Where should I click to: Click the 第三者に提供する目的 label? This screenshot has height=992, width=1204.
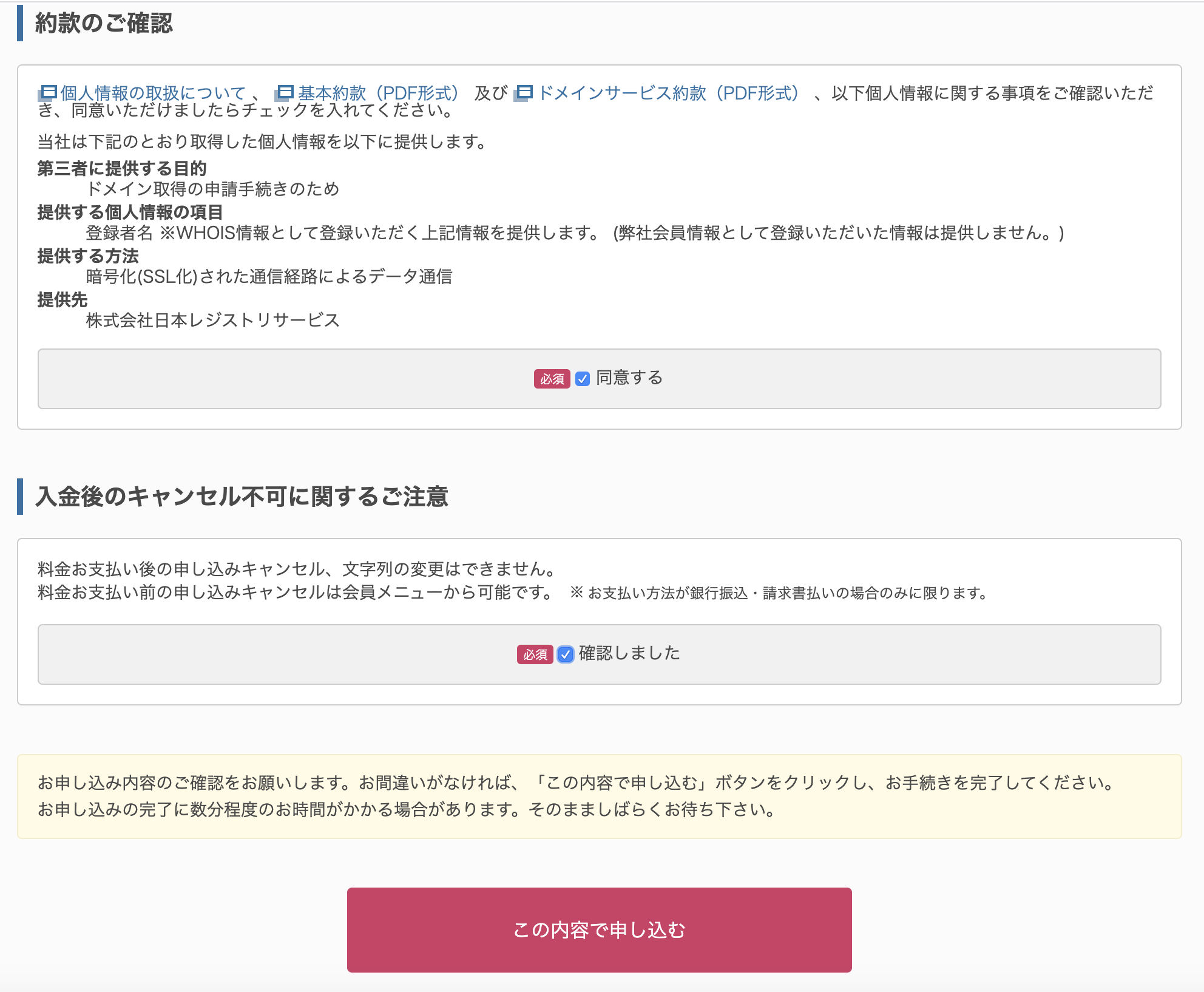click(122, 168)
